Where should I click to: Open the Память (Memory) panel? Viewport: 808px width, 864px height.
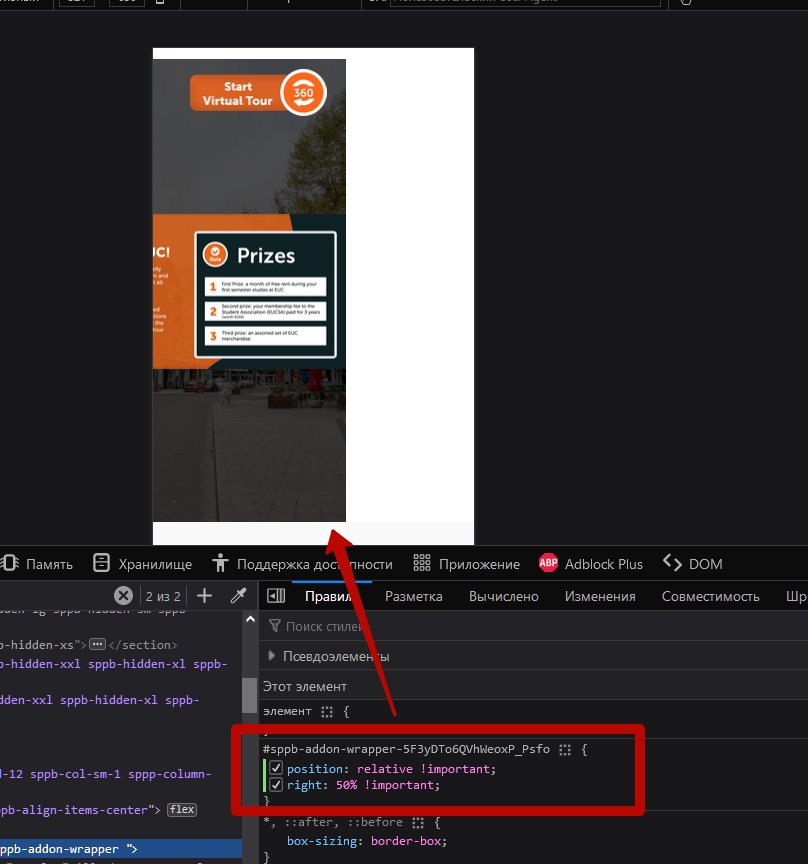pos(40,564)
